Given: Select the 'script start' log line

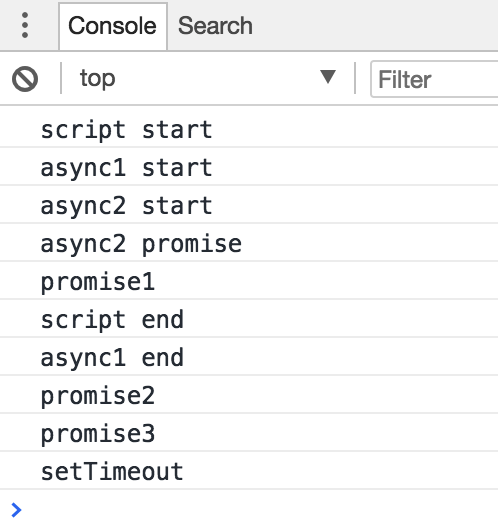Looking at the screenshot, I should (x=249, y=129).
